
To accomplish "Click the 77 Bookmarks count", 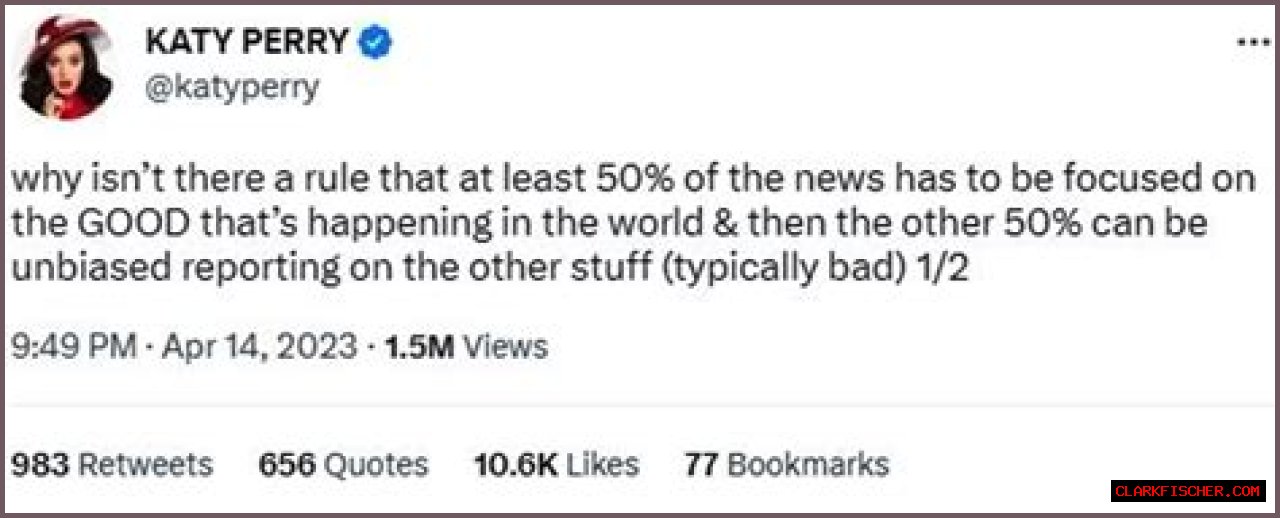I will pyautogui.click(x=786, y=464).
